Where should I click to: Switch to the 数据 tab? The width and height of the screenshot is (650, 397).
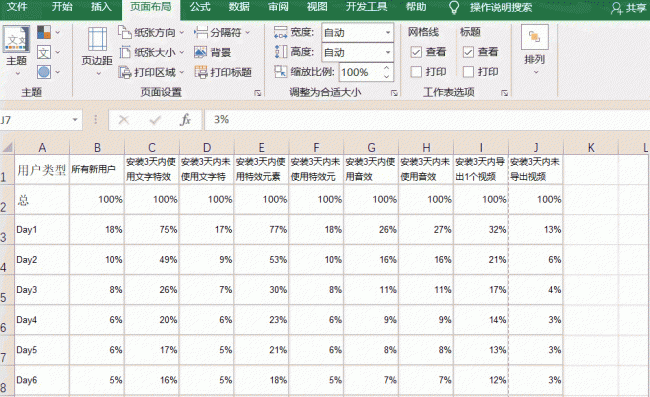[239, 7]
